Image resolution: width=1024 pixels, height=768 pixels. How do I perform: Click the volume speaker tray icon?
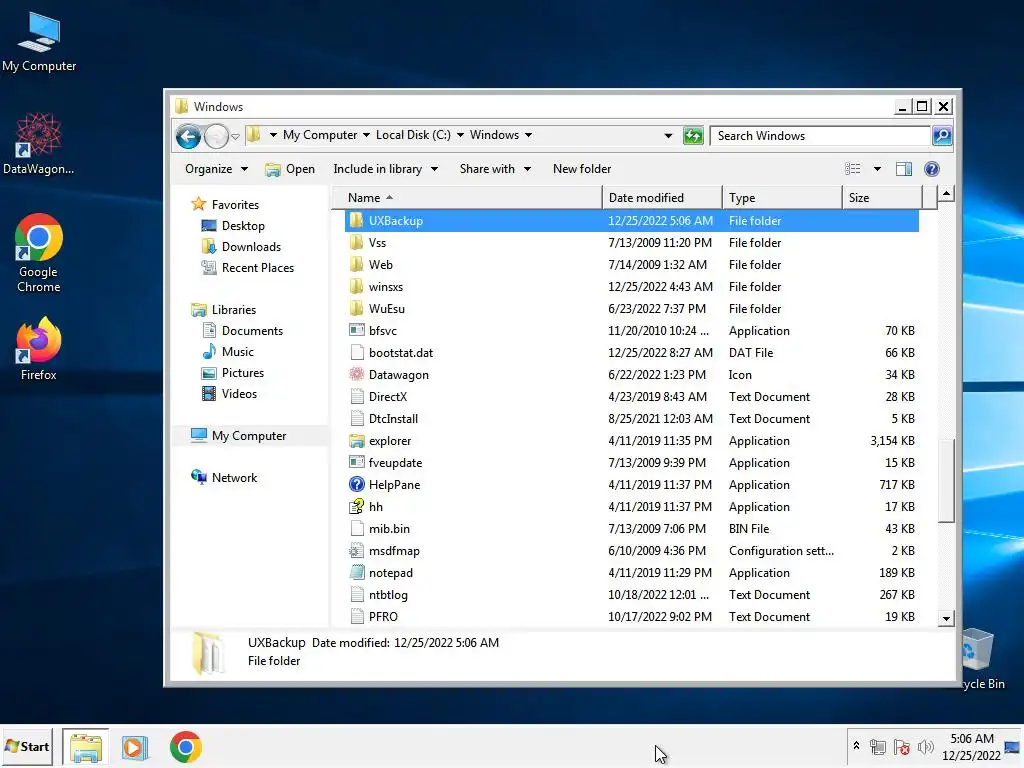coord(925,747)
